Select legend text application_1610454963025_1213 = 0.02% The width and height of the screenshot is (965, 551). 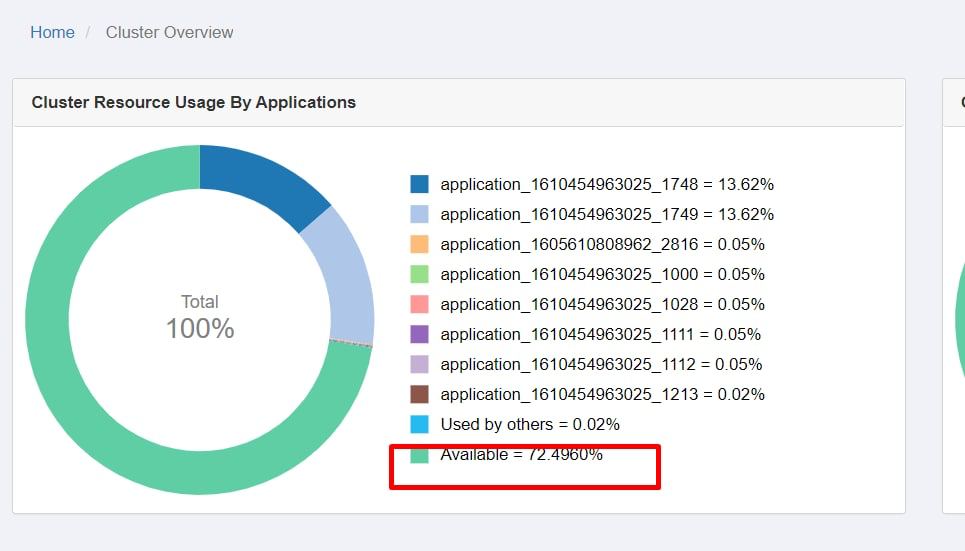603,394
